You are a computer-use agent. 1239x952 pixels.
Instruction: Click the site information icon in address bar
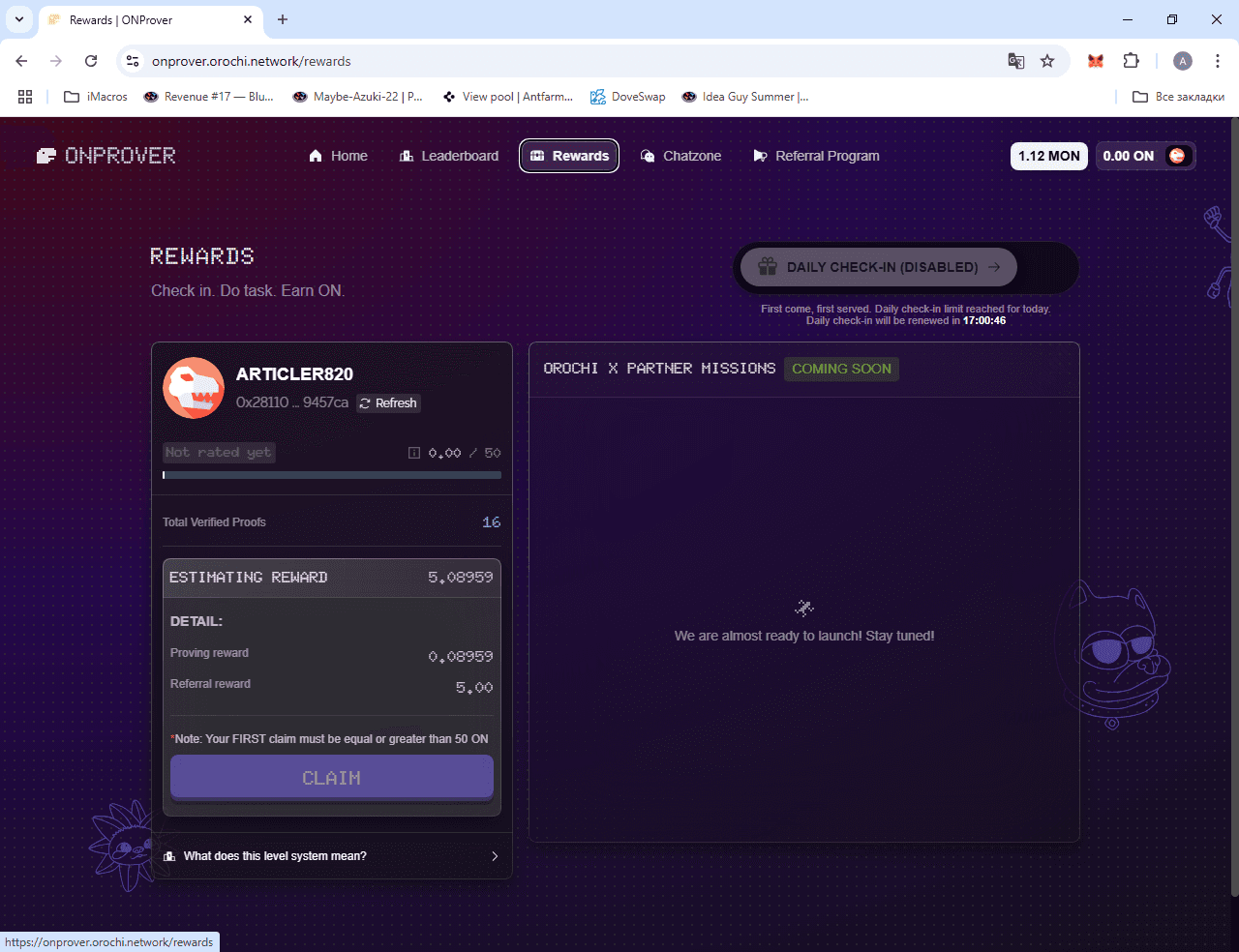pos(133,61)
